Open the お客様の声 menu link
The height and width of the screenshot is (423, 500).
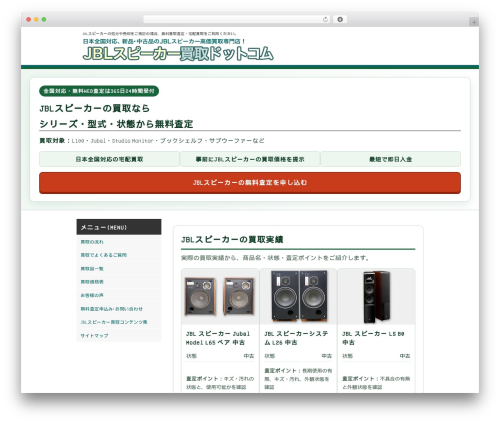click(92, 295)
